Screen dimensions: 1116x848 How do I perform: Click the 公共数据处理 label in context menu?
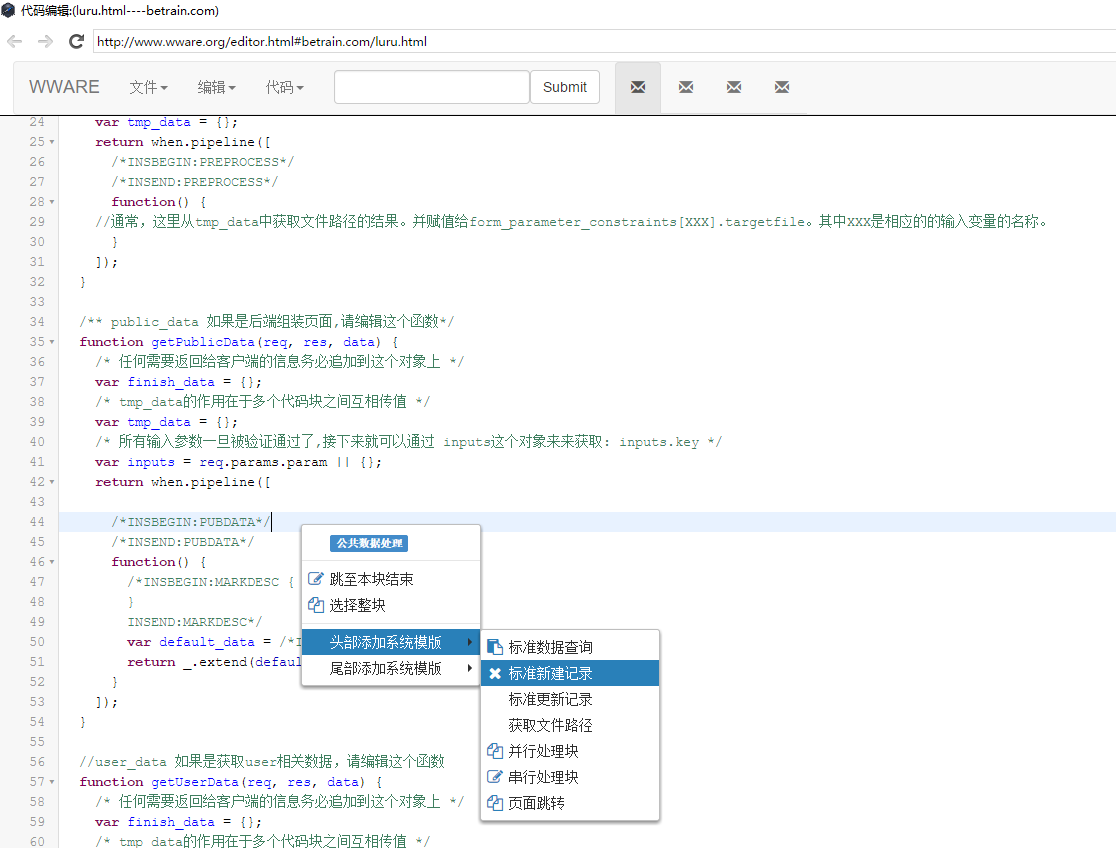point(369,543)
